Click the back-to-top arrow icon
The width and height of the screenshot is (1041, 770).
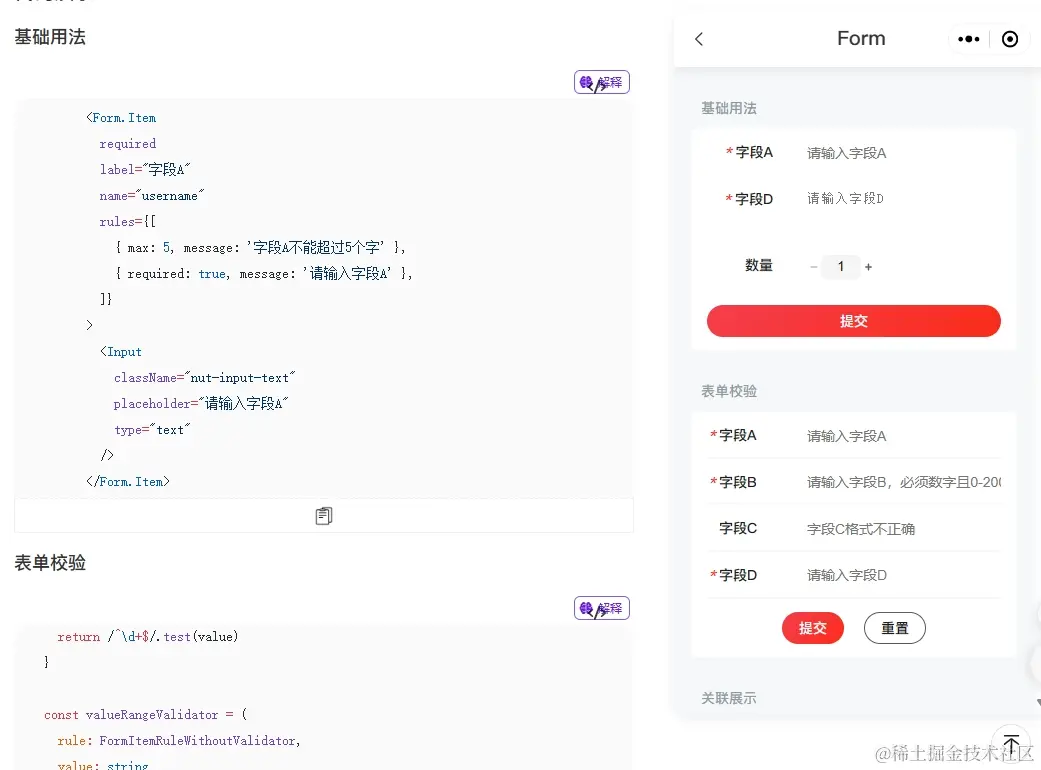click(x=1011, y=744)
